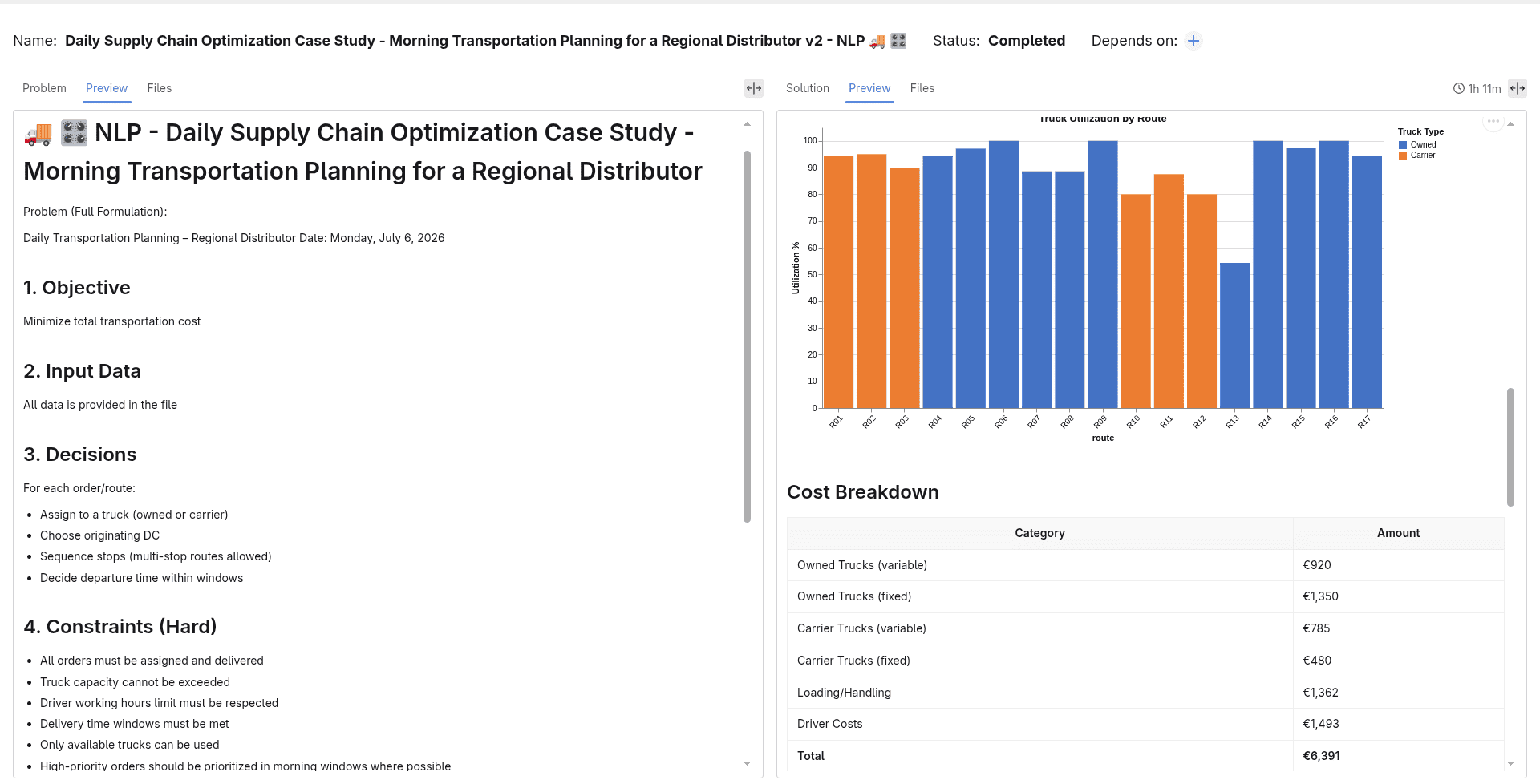This screenshot has width=1540, height=784.
Task: Select the right pane Preview tab
Action: point(869,88)
